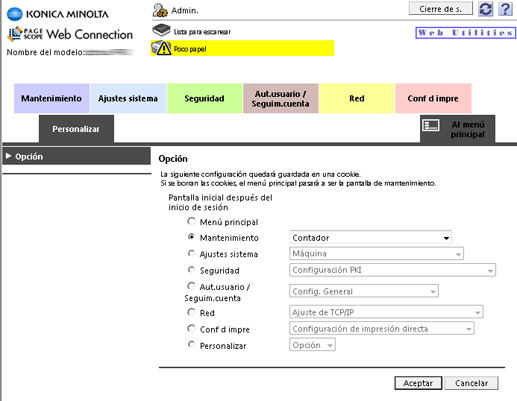
Task: Click the PageScope Web Connection logo
Action: [70, 34]
